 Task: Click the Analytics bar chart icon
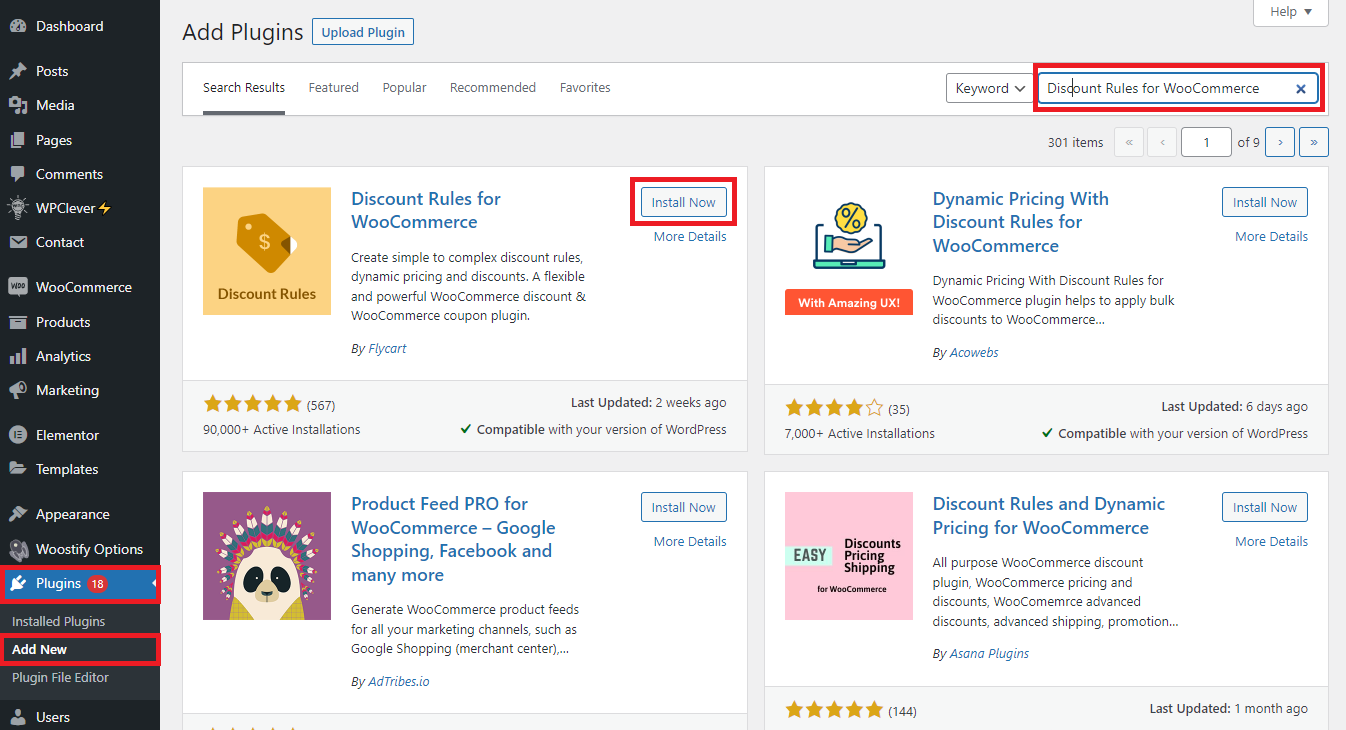[x=18, y=356]
